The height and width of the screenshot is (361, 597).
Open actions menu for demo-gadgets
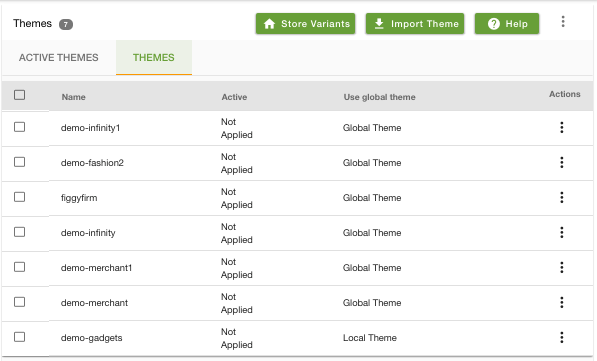(562, 337)
